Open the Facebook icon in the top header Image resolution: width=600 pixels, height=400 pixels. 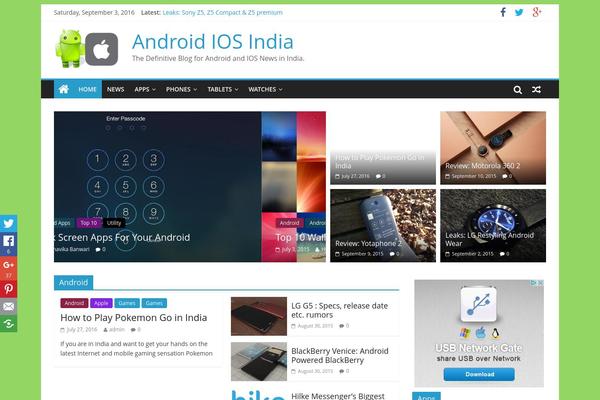tap(503, 12)
